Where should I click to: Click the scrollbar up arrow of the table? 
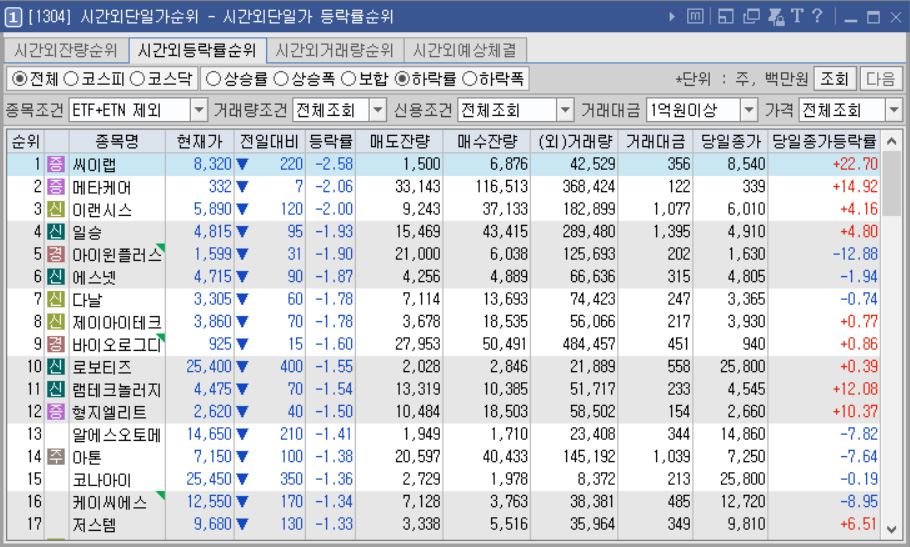[x=892, y=141]
